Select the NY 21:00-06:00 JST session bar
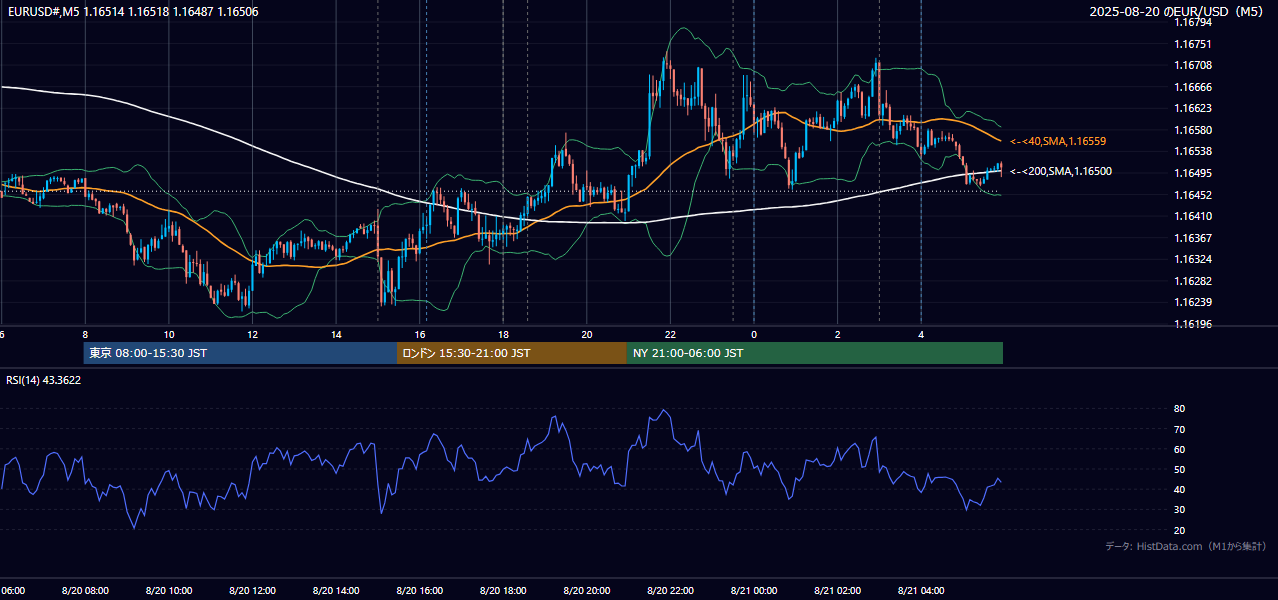 click(815, 353)
